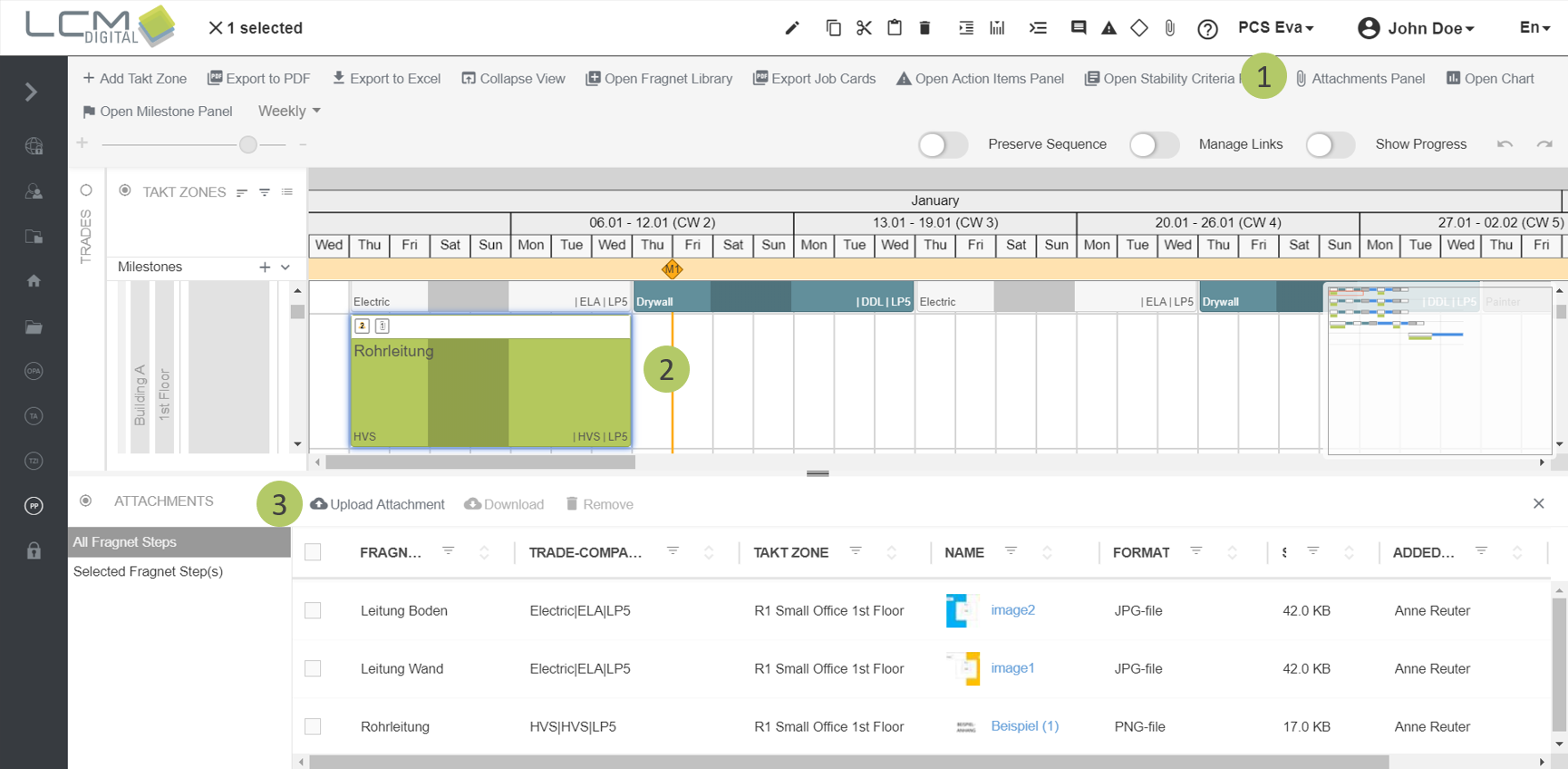Check the Rohrleitung row checkbox
Image resolution: width=1568 pixels, height=769 pixels.
coord(313,726)
